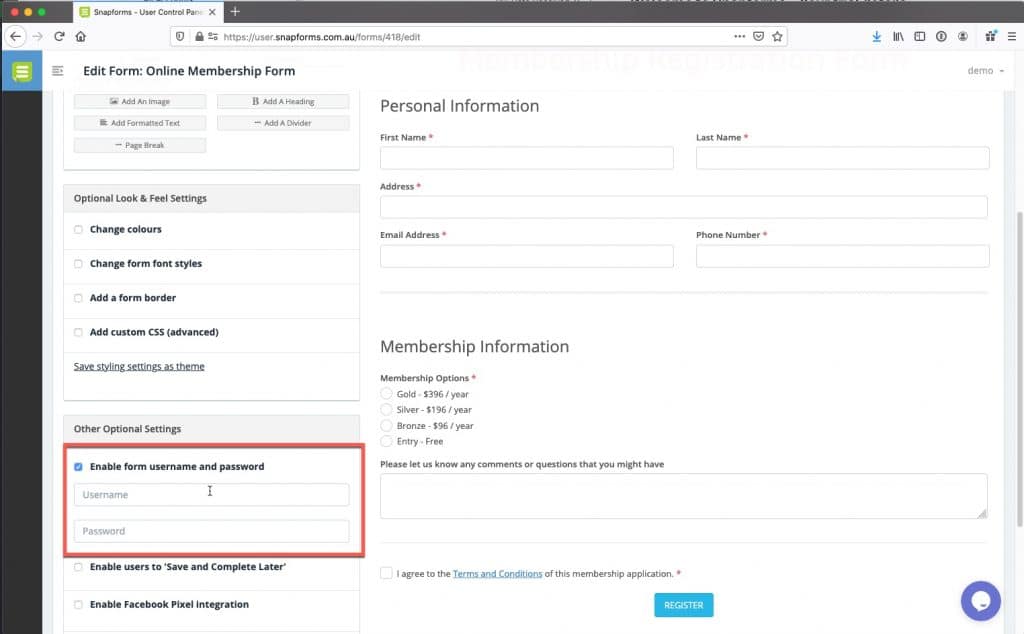Enable the Change colours checkbox
This screenshot has height=634, width=1024.
(x=78, y=229)
